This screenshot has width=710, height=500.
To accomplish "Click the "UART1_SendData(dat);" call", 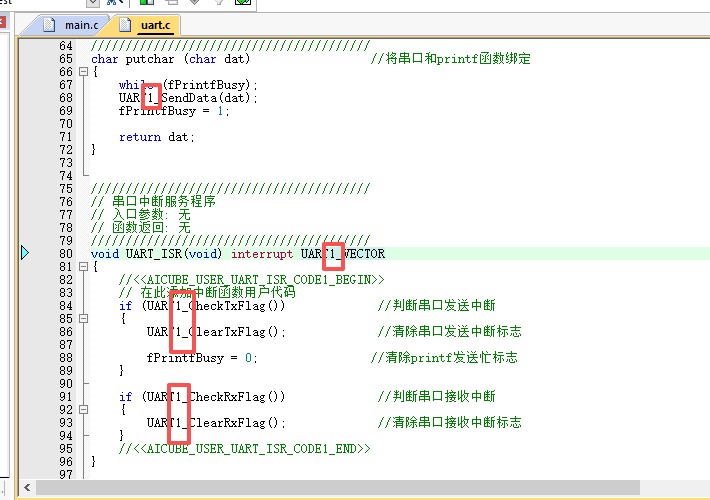I will pos(188,98).
